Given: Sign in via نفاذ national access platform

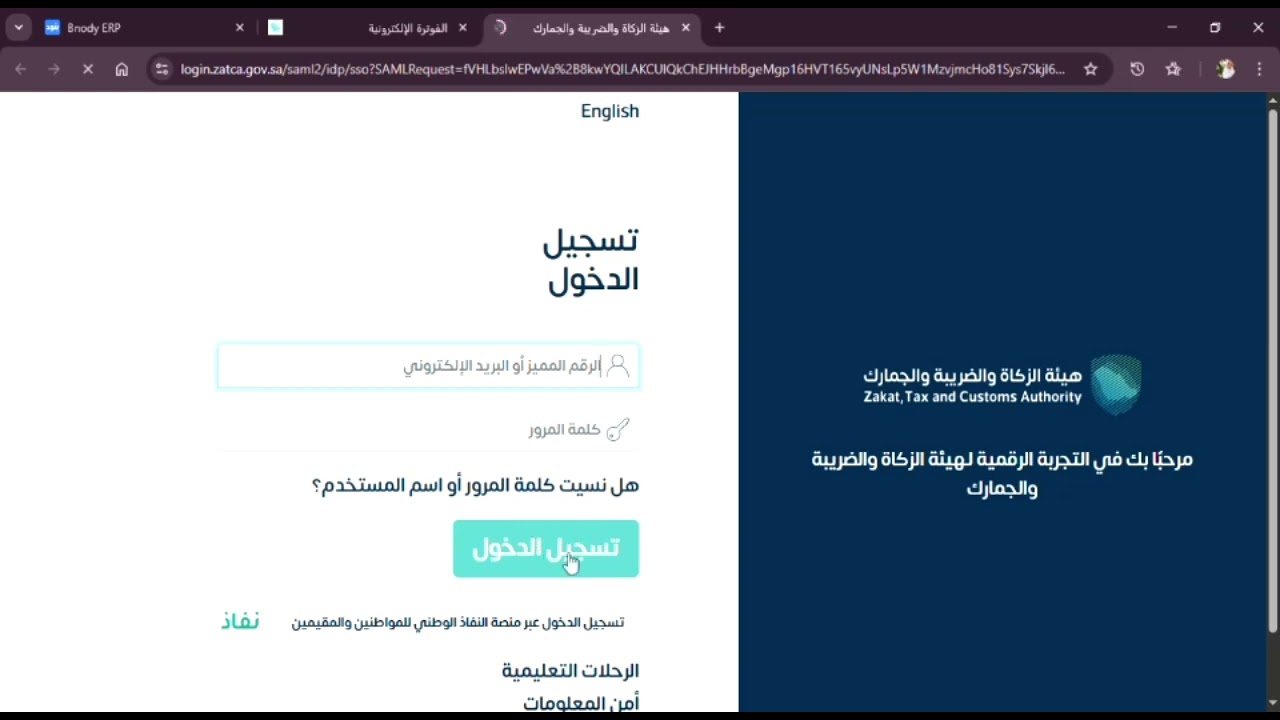Looking at the screenshot, I should pyautogui.click(x=458, y=623).
